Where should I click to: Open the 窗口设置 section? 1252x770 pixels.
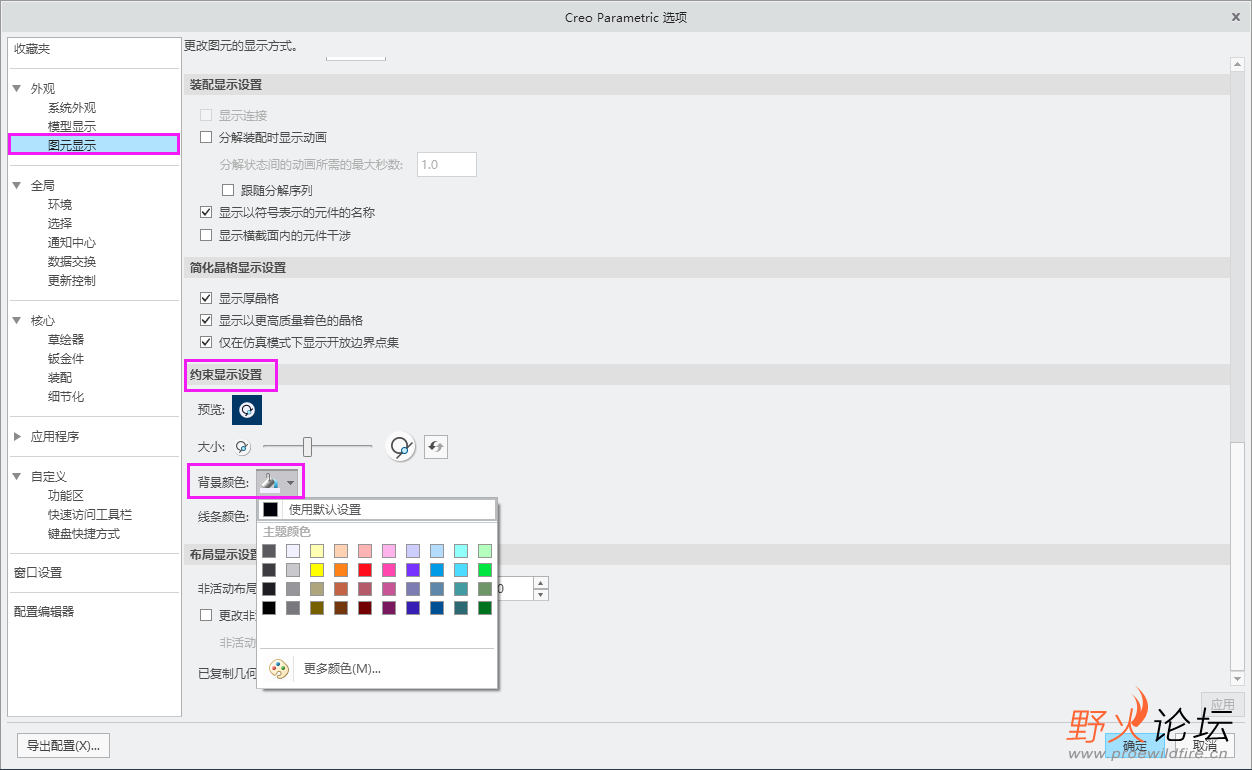[x=38, y=572]
